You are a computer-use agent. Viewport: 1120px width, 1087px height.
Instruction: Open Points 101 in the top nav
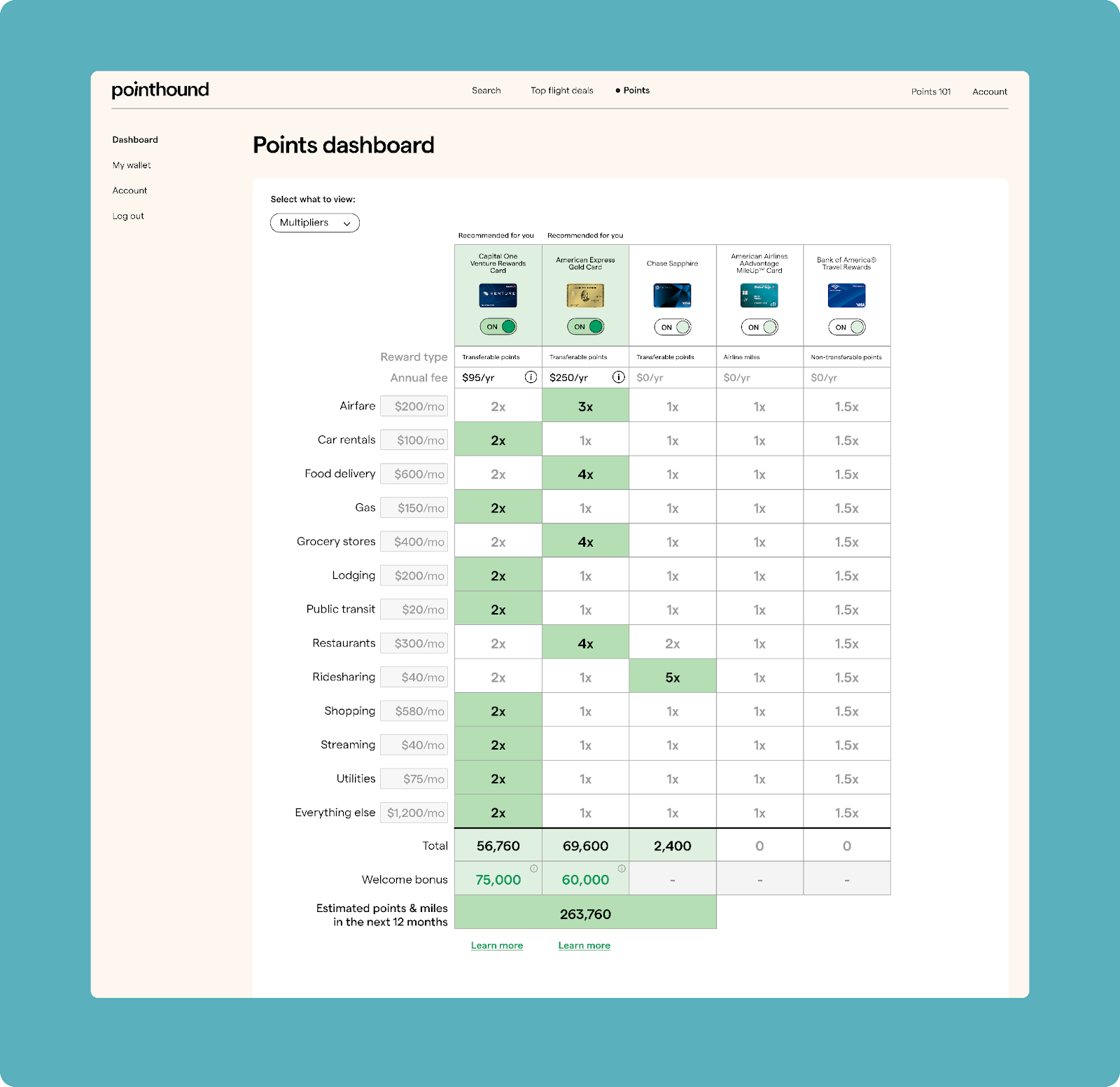(x=931, y=92)
